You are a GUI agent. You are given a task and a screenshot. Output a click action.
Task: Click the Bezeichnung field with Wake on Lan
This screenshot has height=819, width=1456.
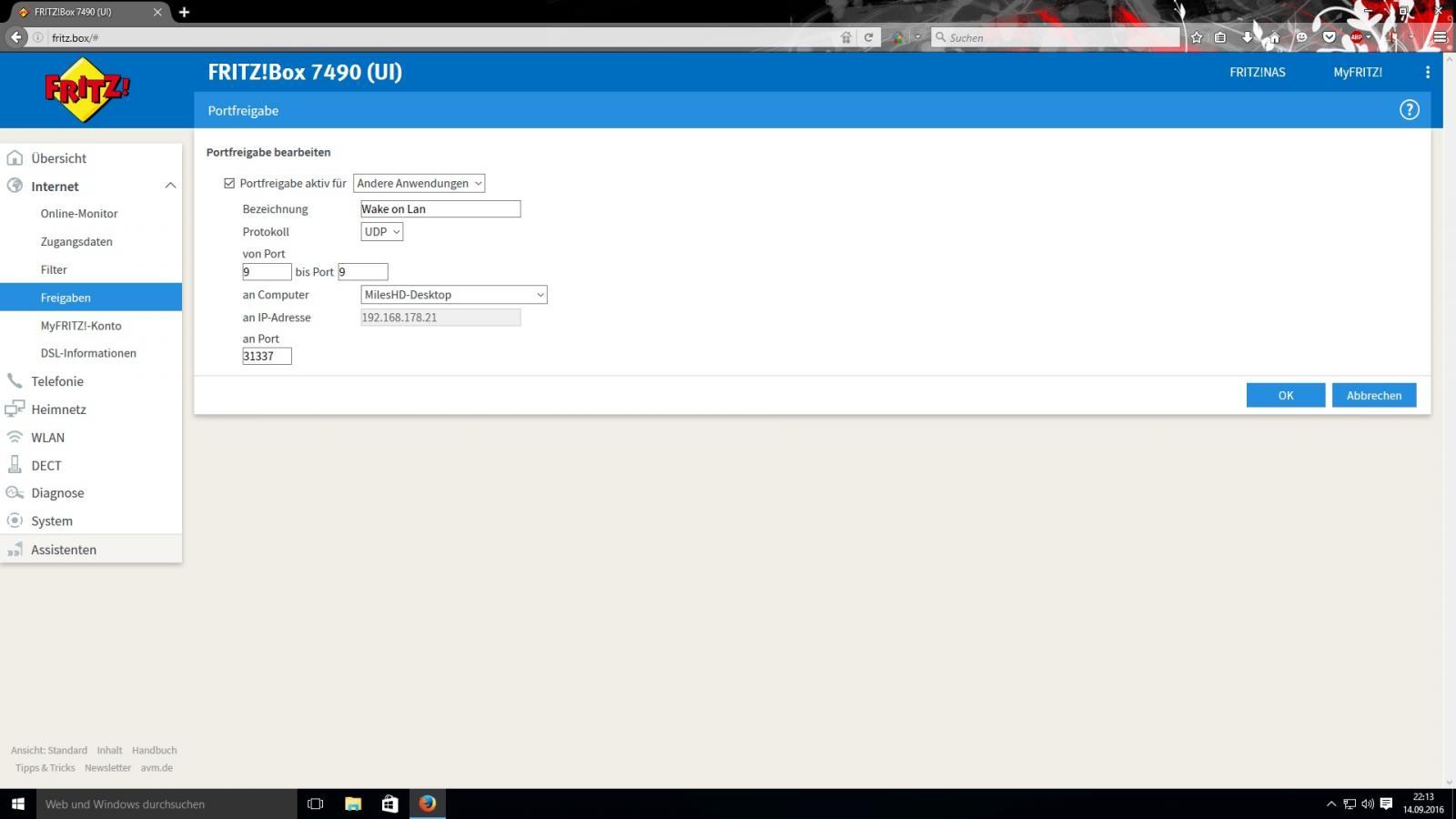point(440,209)
